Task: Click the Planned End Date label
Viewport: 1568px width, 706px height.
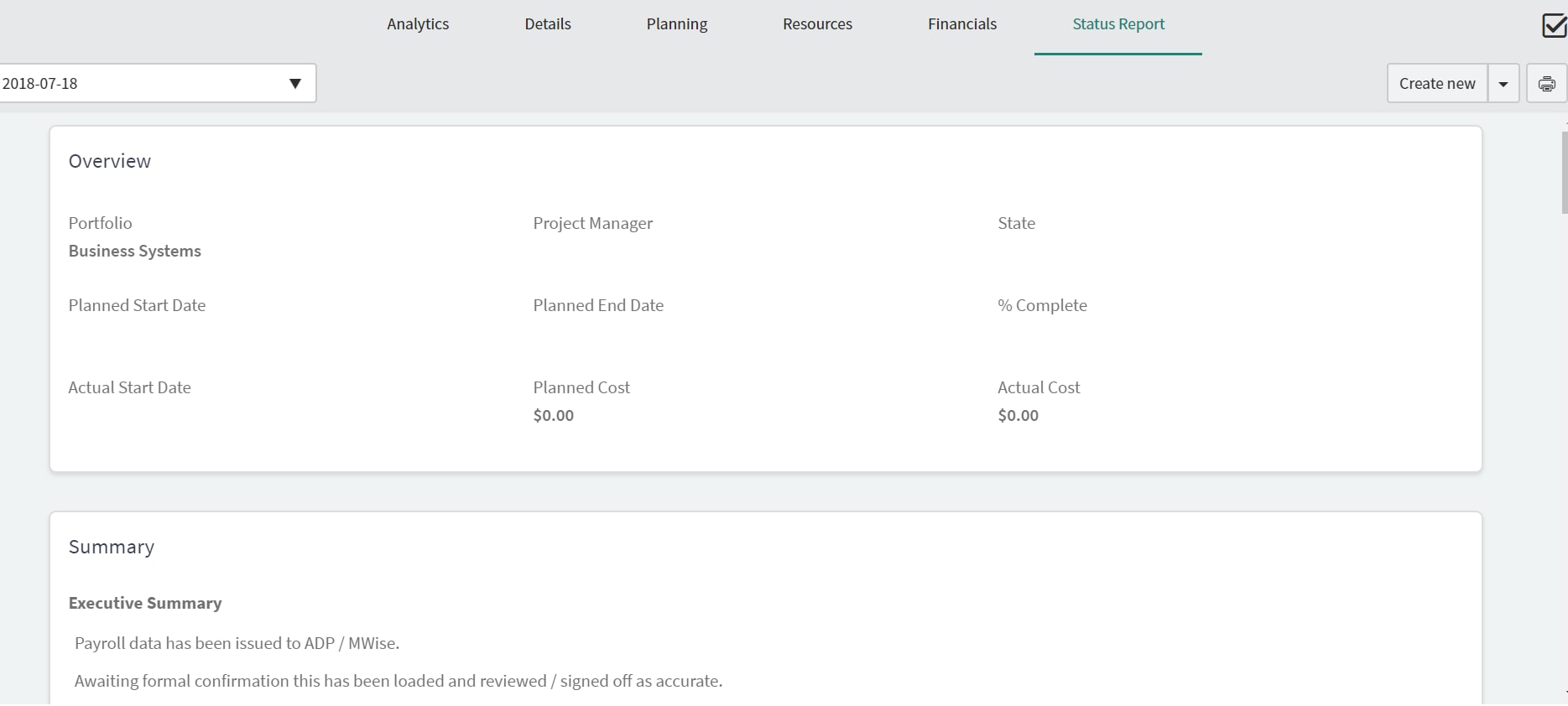Action: coord(598,305)
